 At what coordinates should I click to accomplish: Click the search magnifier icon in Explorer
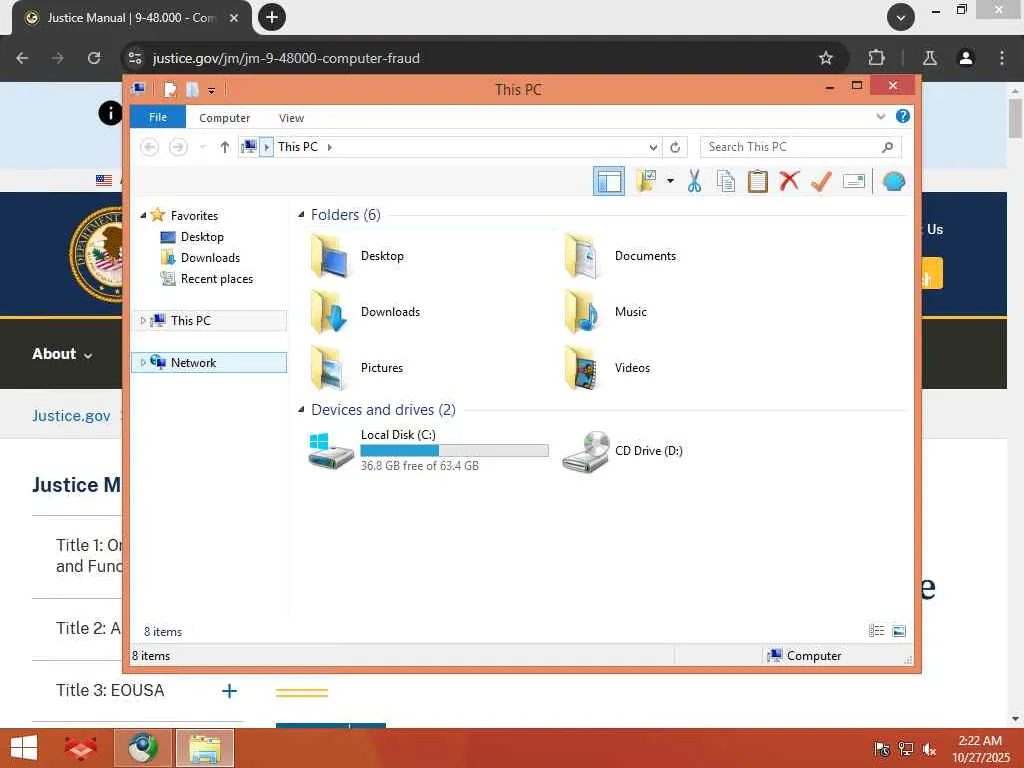(887, 147)
